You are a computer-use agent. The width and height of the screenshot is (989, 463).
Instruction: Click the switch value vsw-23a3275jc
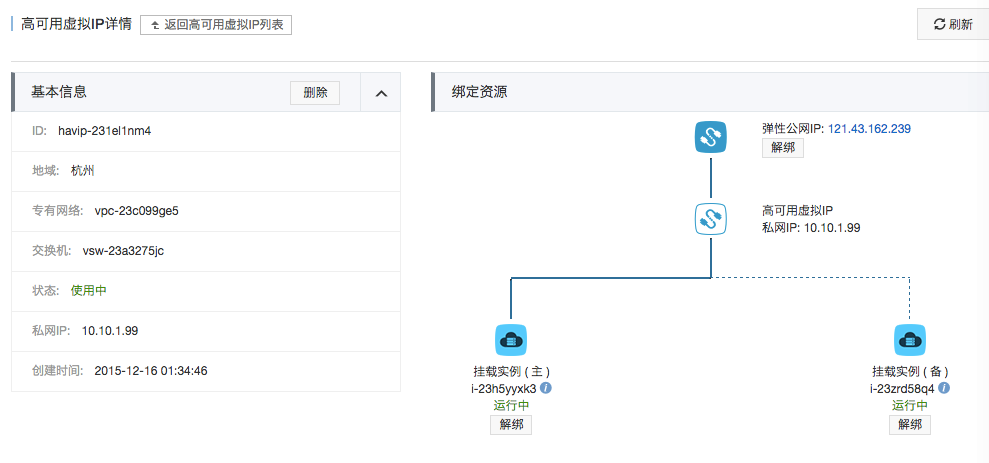click(124, 251)
